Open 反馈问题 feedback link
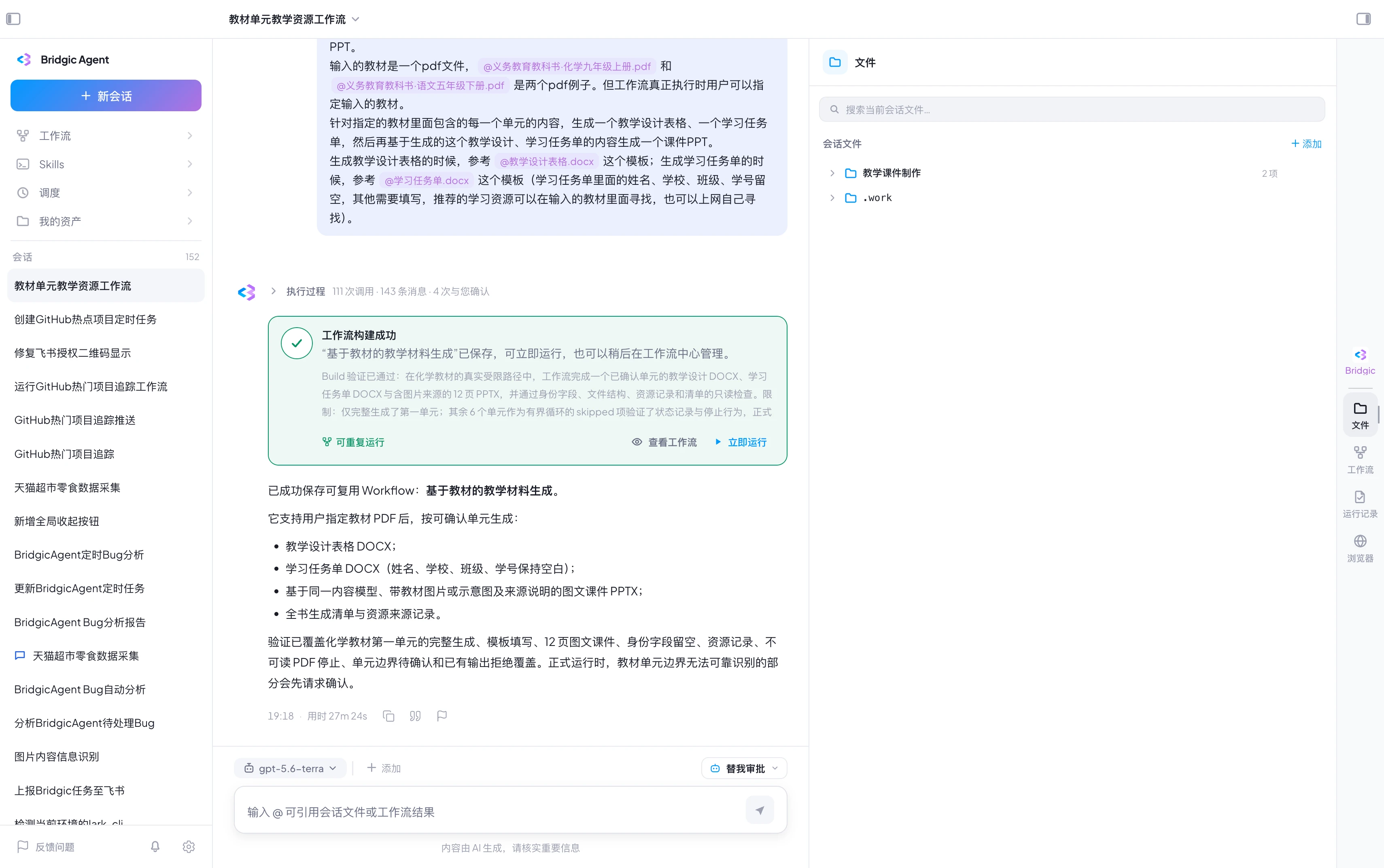The image size is (1384, 868). 46,847
